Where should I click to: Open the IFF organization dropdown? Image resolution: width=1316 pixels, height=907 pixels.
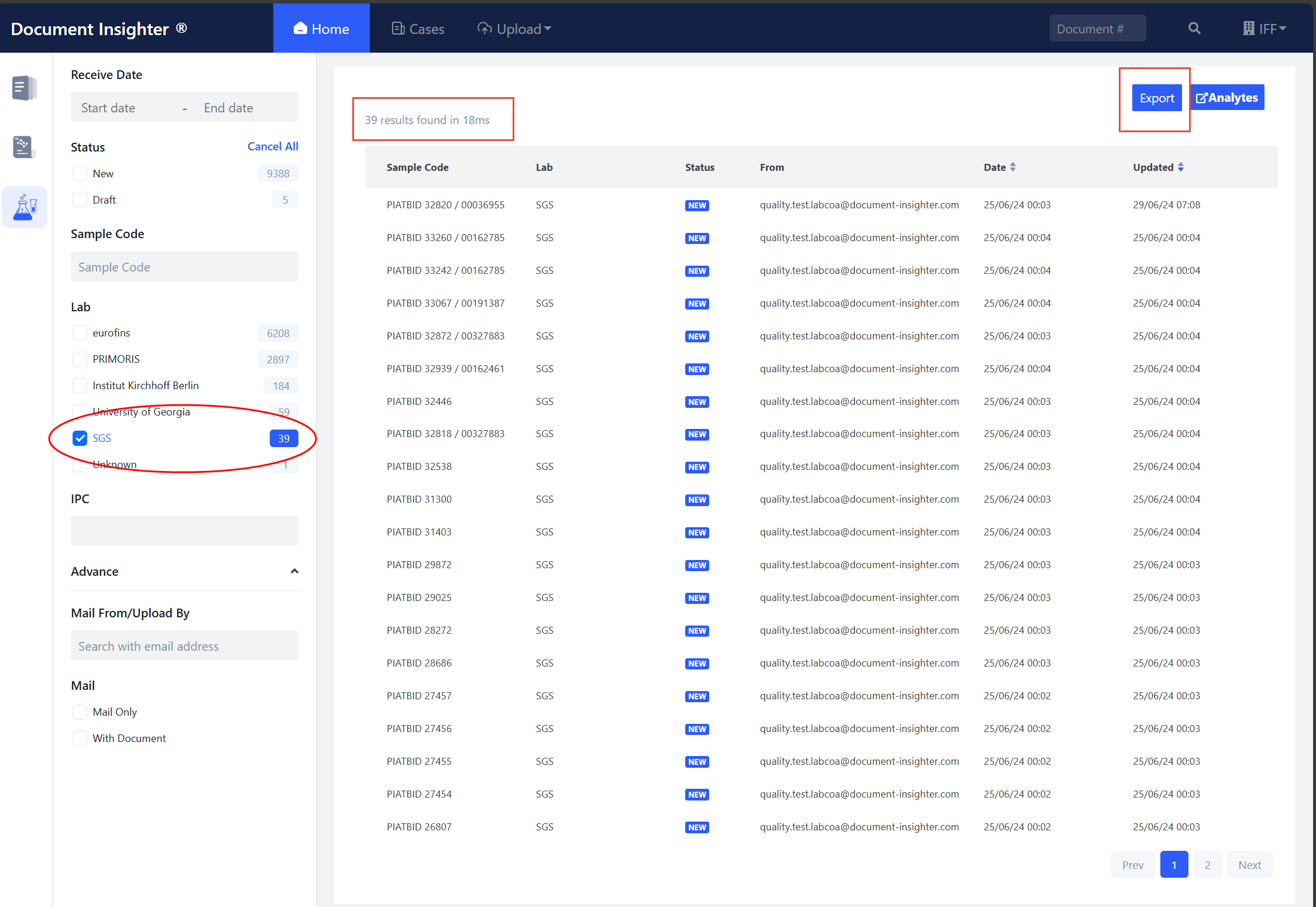(x=1265, y=29)
